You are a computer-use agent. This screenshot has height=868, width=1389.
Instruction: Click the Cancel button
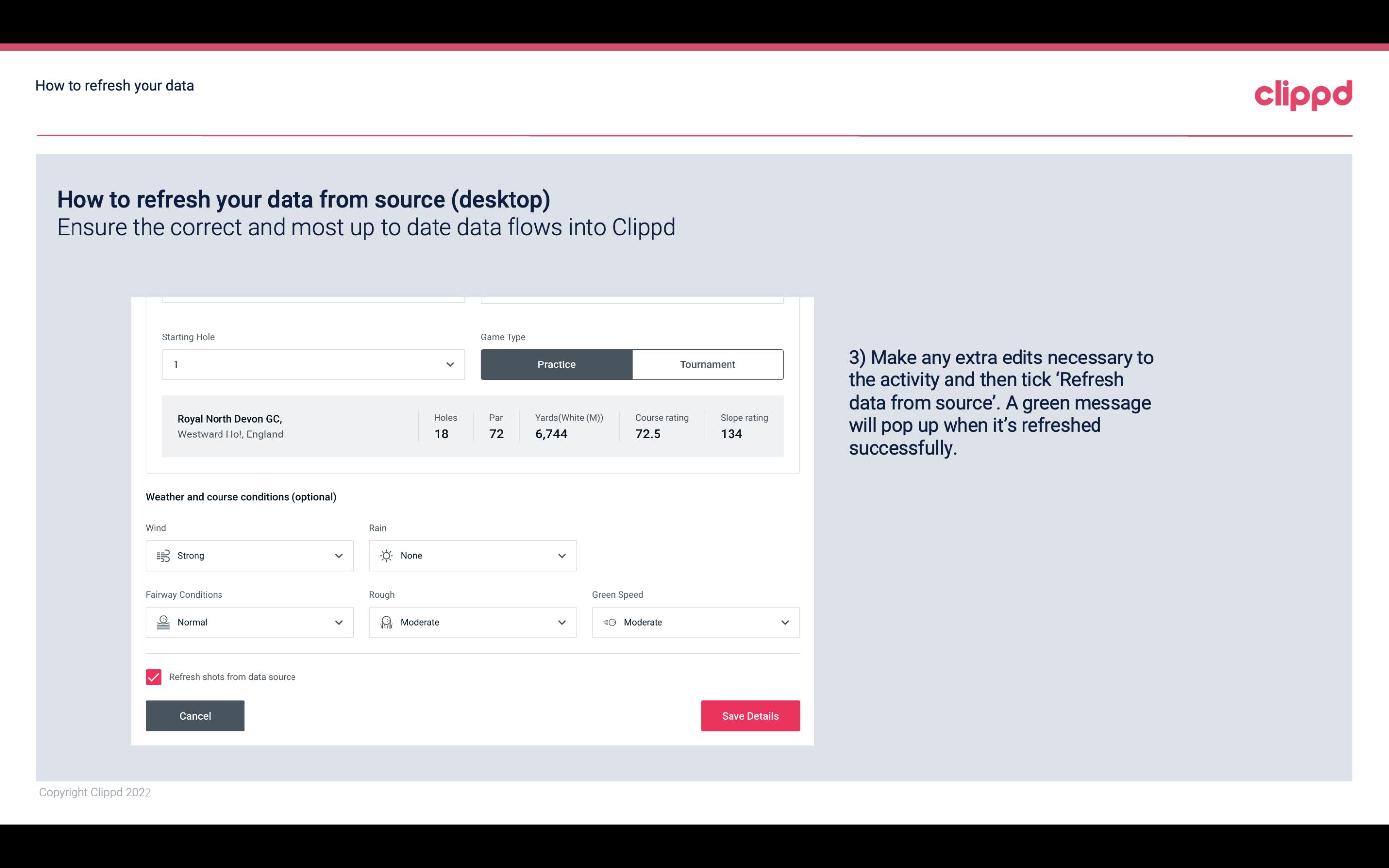[x=195, y=715]
